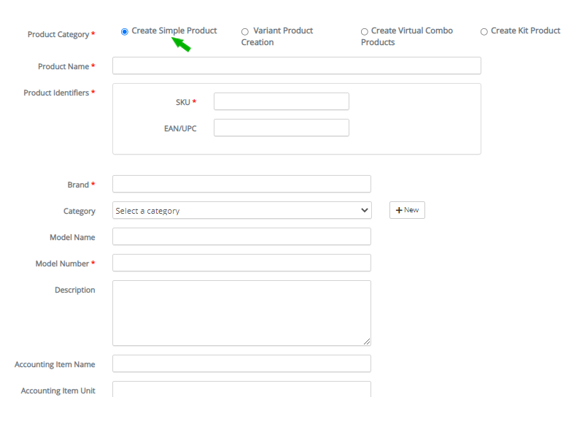Open the Select a category dropdown
This screenshot has height=429, width=585.
tap(242, 210)
